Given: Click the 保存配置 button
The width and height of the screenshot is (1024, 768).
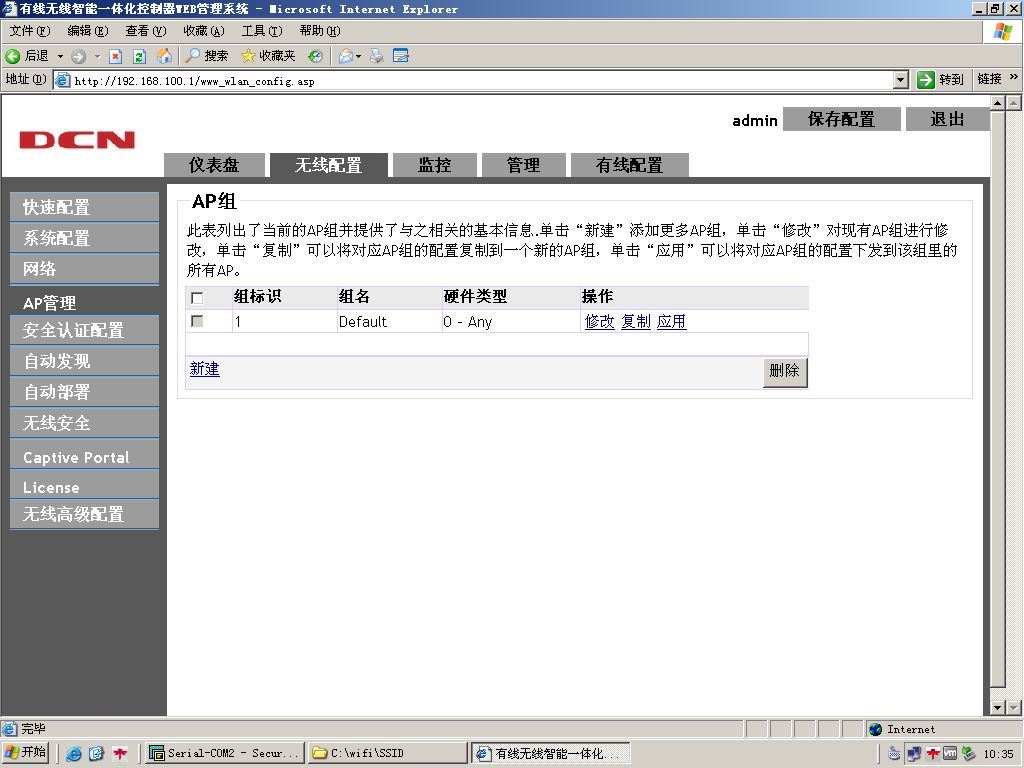Looking at the screenshot, I should click(x=841, y=120).
